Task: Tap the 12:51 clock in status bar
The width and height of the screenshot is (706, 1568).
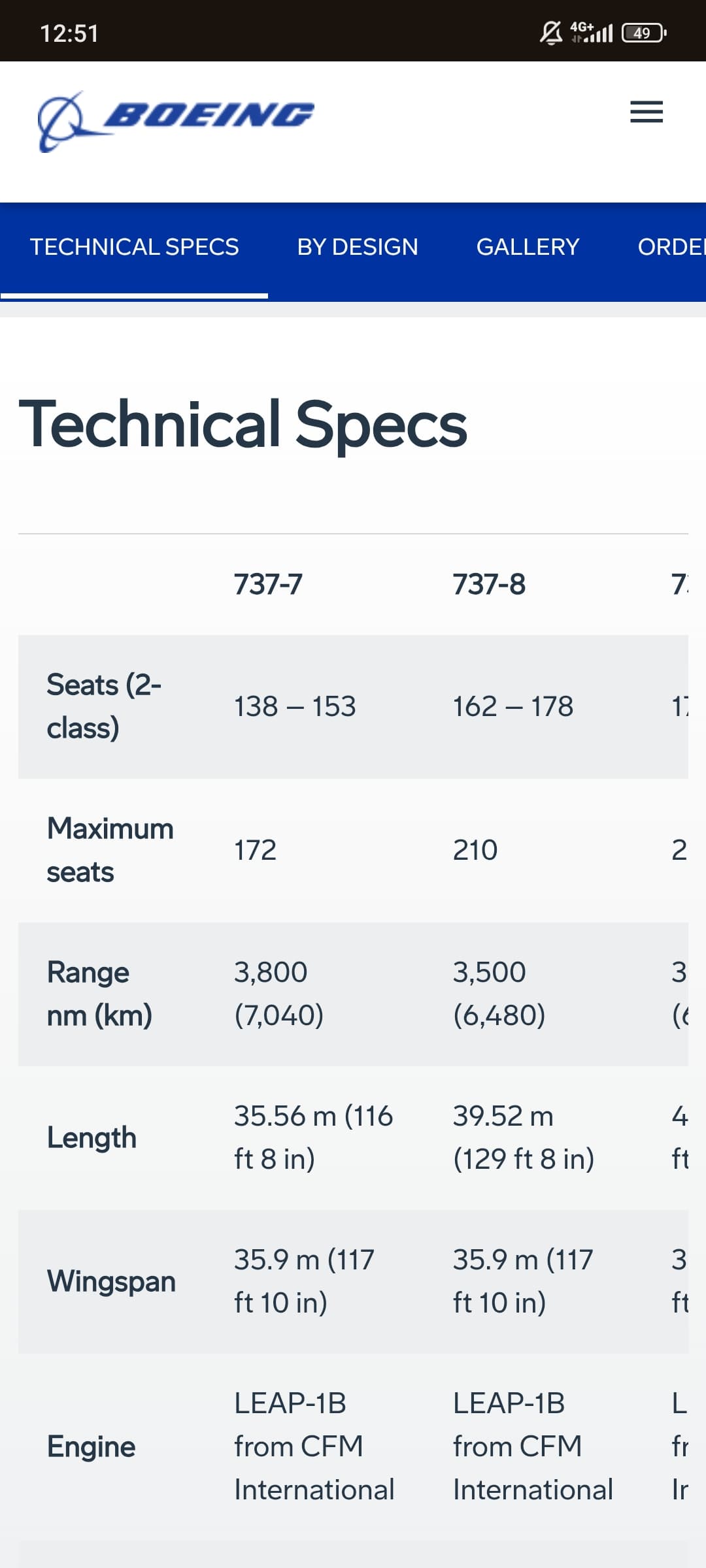Action: [x=69, y=33]
